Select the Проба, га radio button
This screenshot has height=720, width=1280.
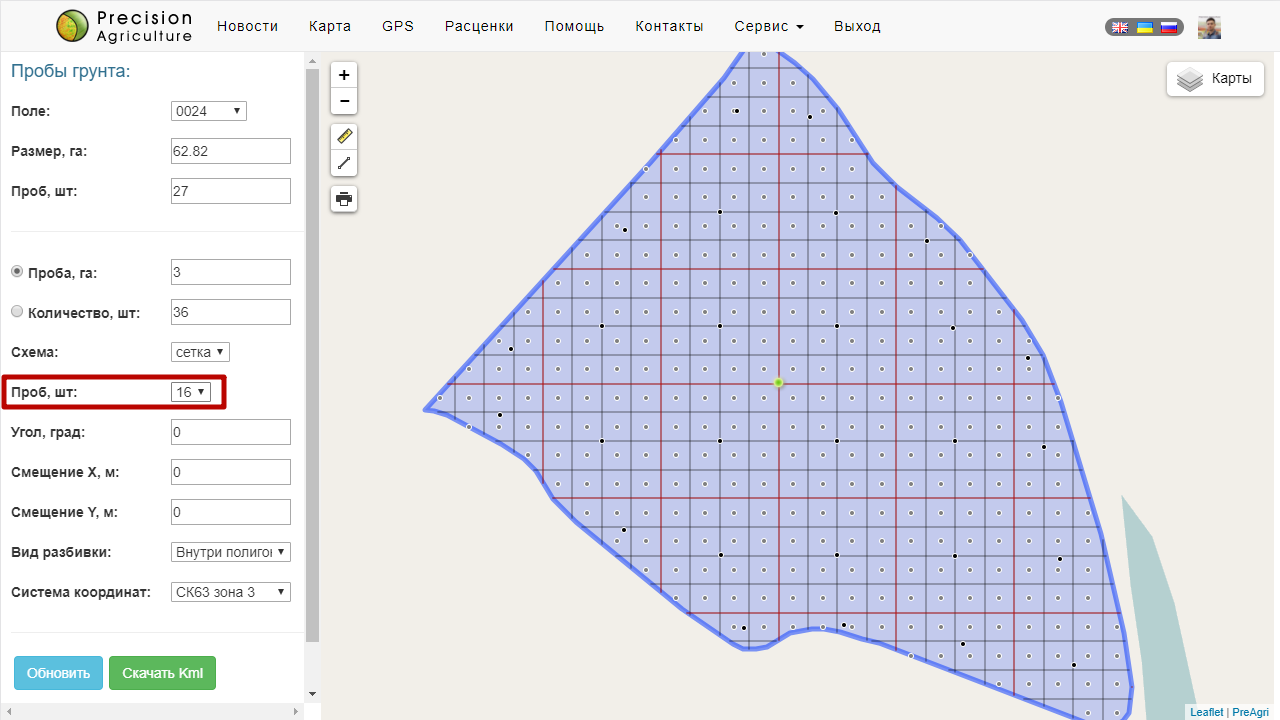point(16,272)
